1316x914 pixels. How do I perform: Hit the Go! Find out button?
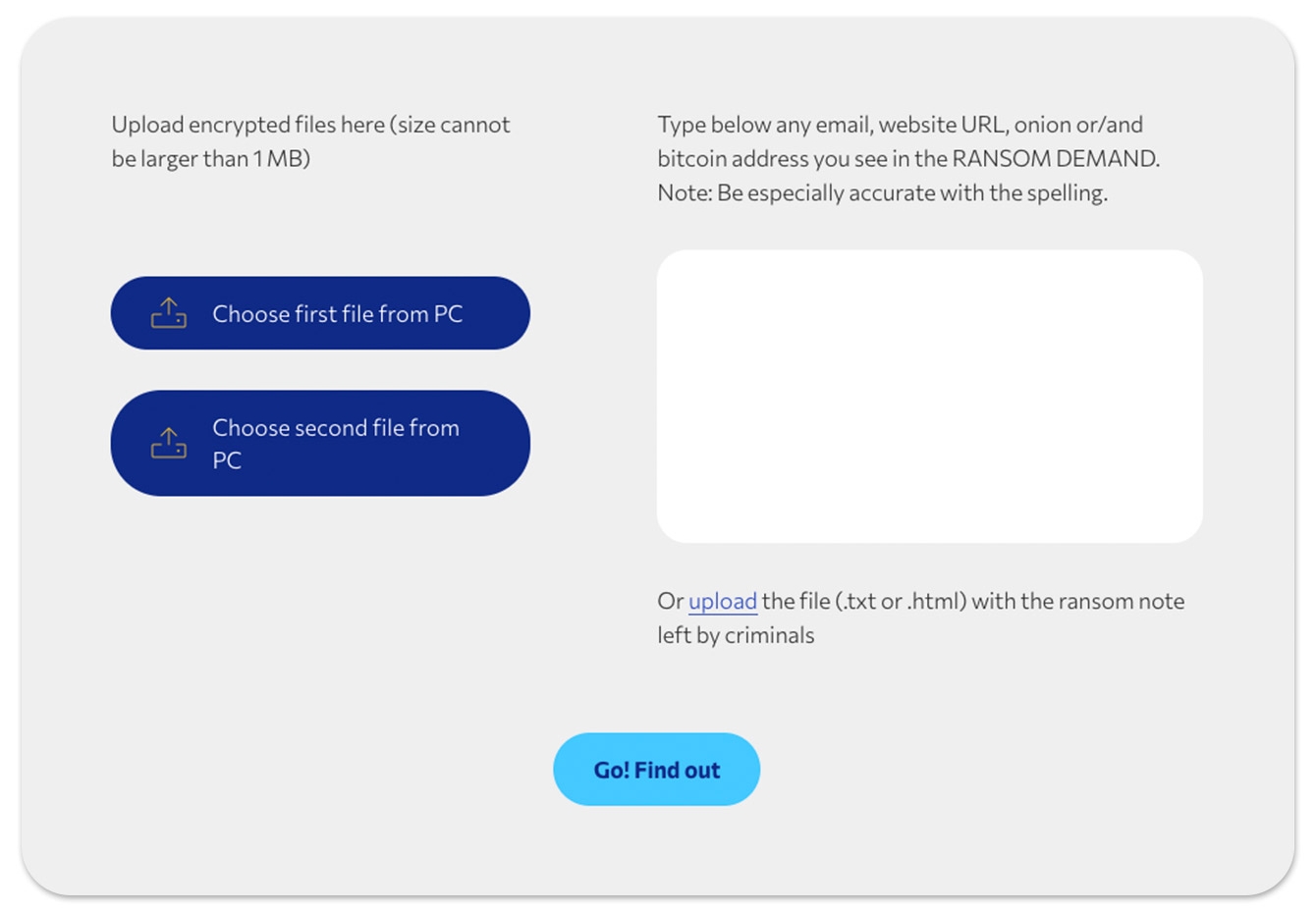pyautogui.click(x=656, y=770)
